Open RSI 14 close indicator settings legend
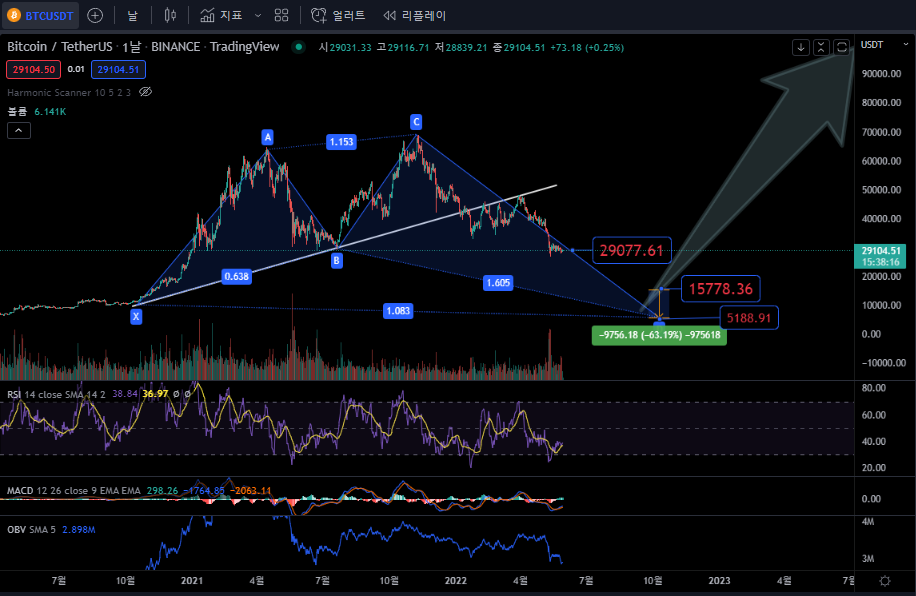This screenshot has height=596, width=916. point(56,394)
